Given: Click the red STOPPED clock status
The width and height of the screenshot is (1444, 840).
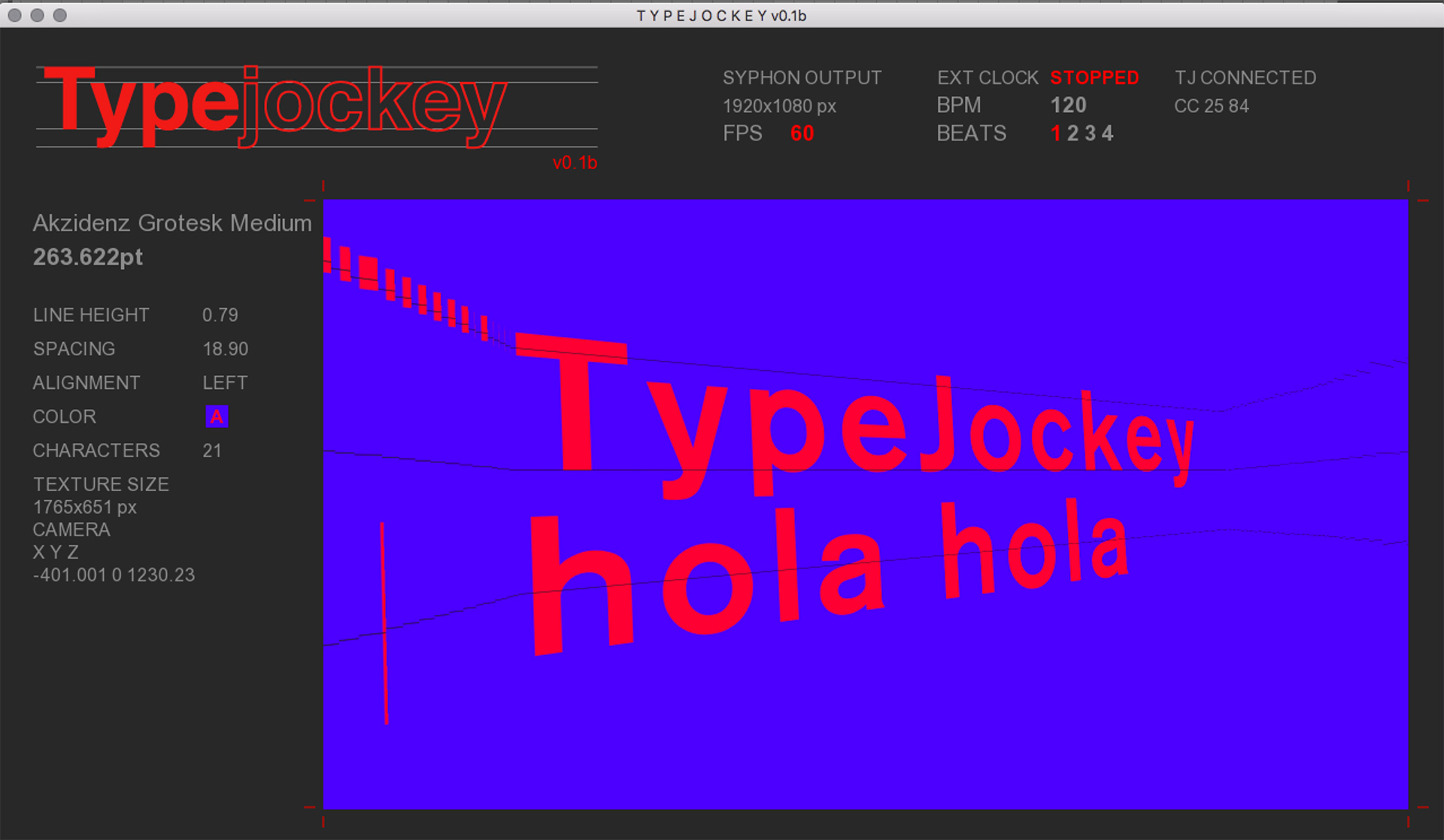Looking at the screenshot, I should pyautogui.click(x=1094, y=77).
